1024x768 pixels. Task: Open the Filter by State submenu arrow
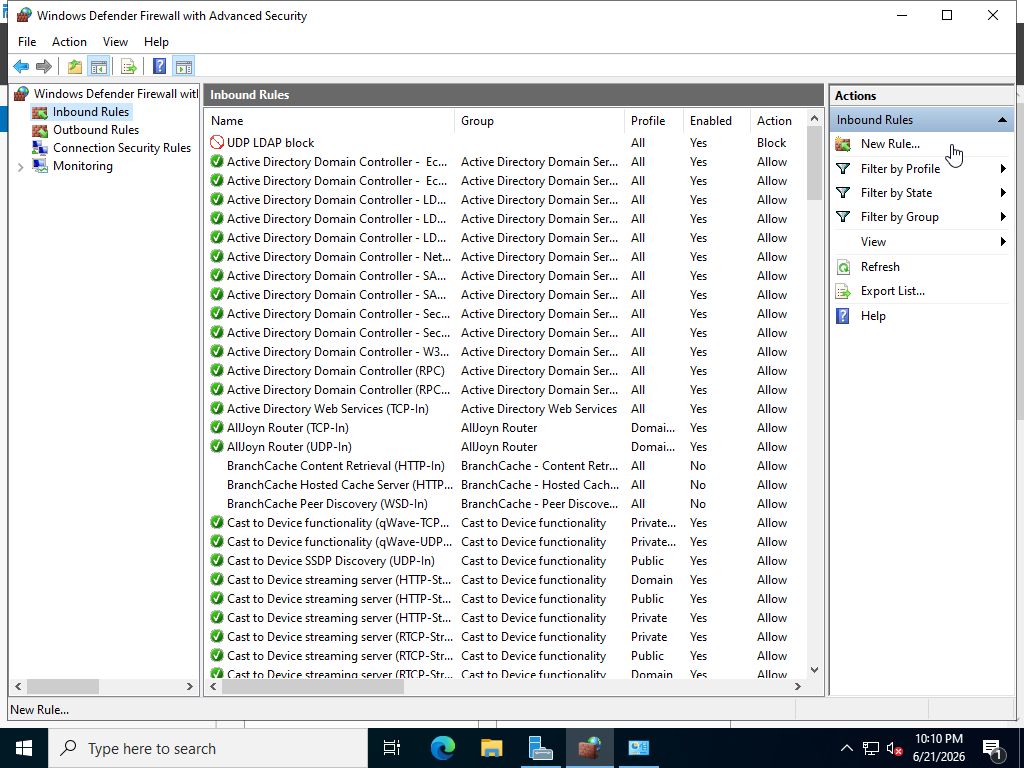(x=1003, y=193)
